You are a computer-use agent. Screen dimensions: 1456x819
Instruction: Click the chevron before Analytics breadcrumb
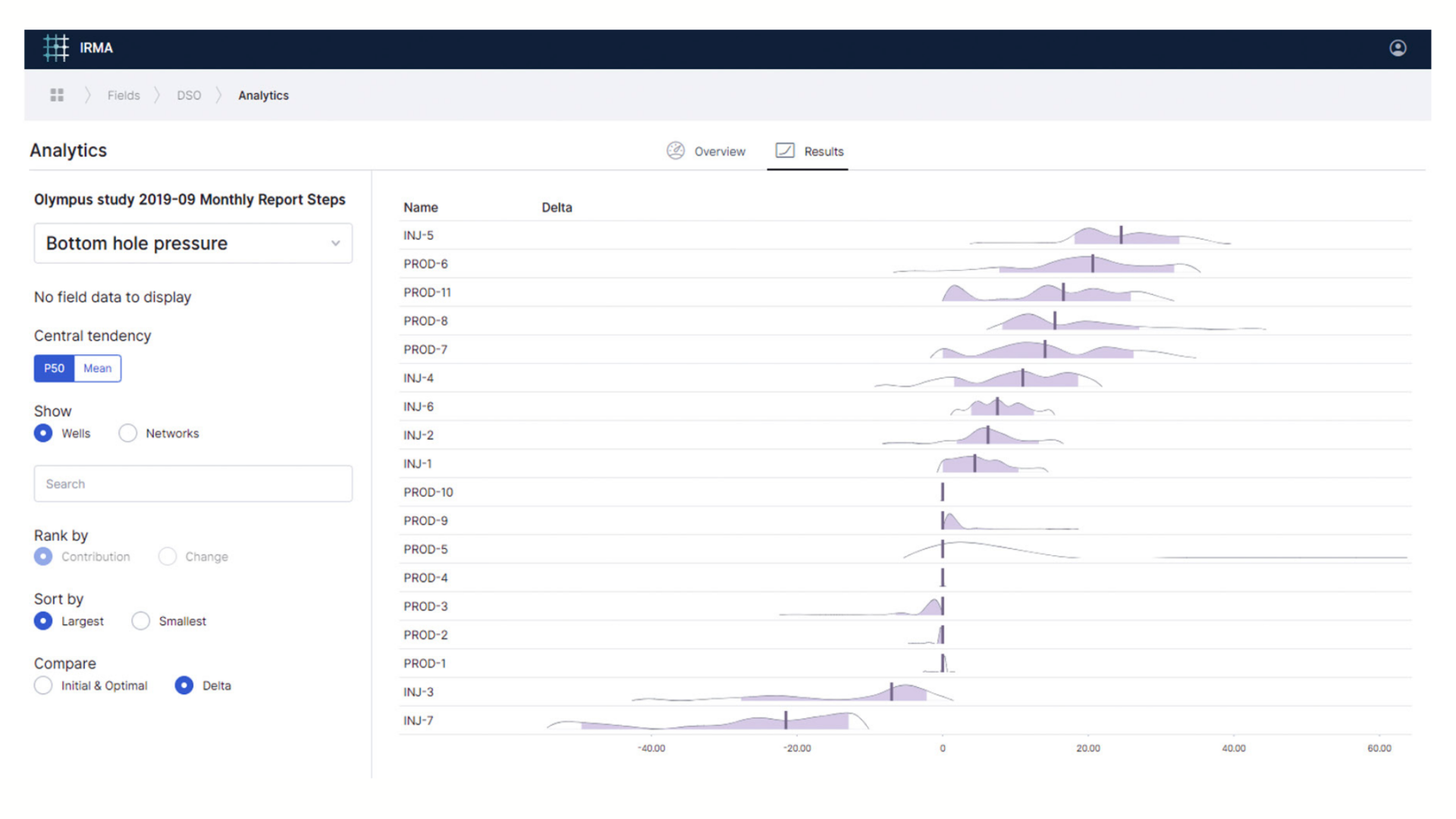[218, 96]
